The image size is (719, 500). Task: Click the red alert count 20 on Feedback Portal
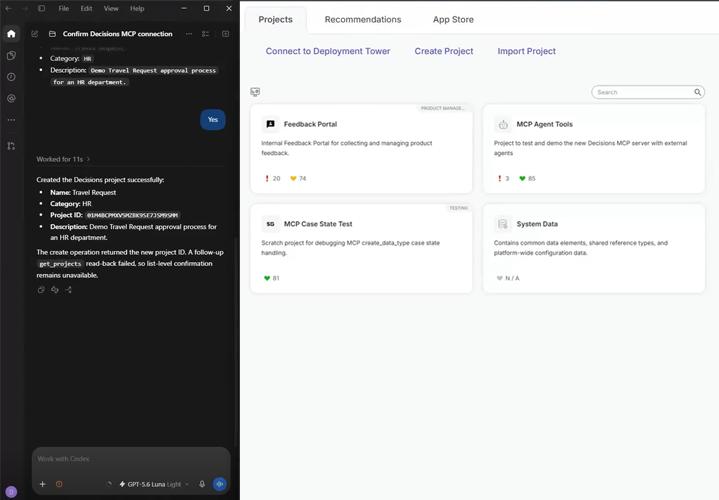[x=272, y=178]
